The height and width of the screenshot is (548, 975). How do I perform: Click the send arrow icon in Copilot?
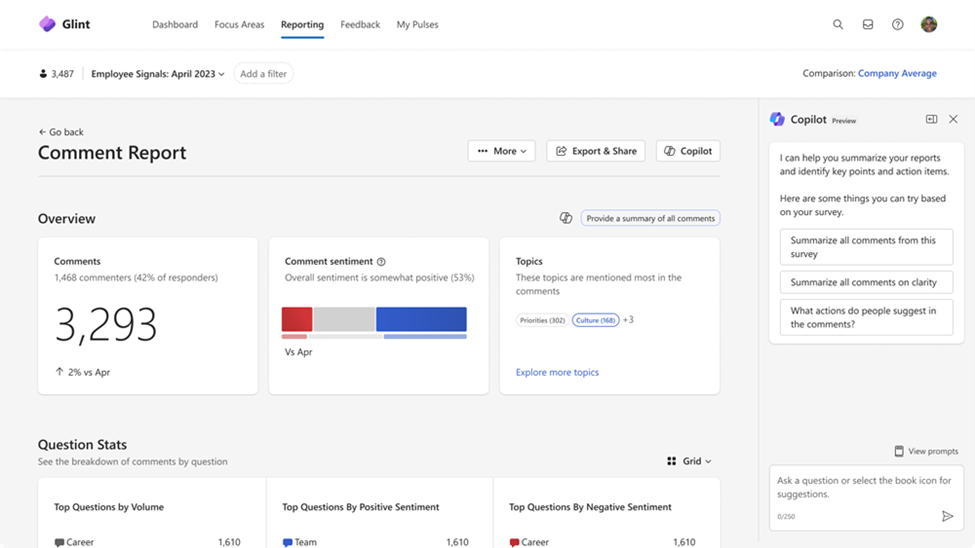948,516
